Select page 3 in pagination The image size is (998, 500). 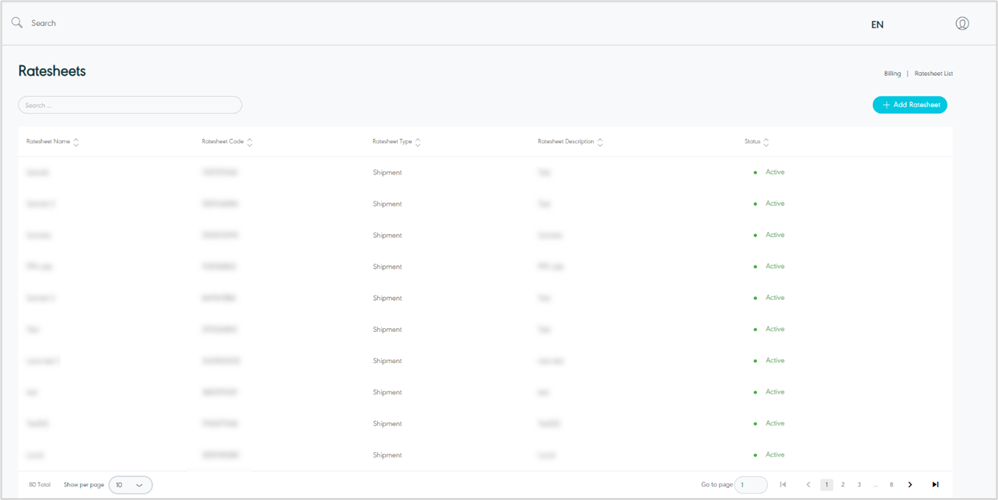tap(859, 484)
